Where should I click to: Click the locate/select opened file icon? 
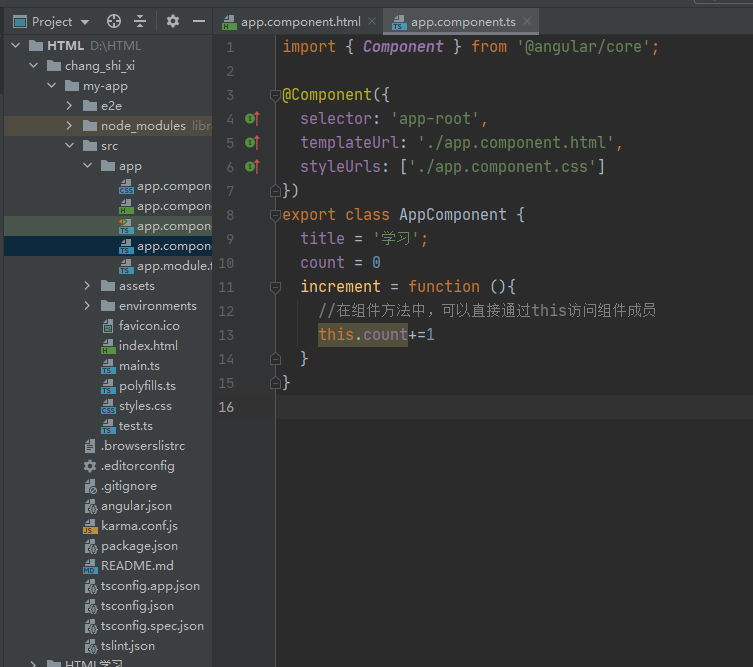pos(114,21)
